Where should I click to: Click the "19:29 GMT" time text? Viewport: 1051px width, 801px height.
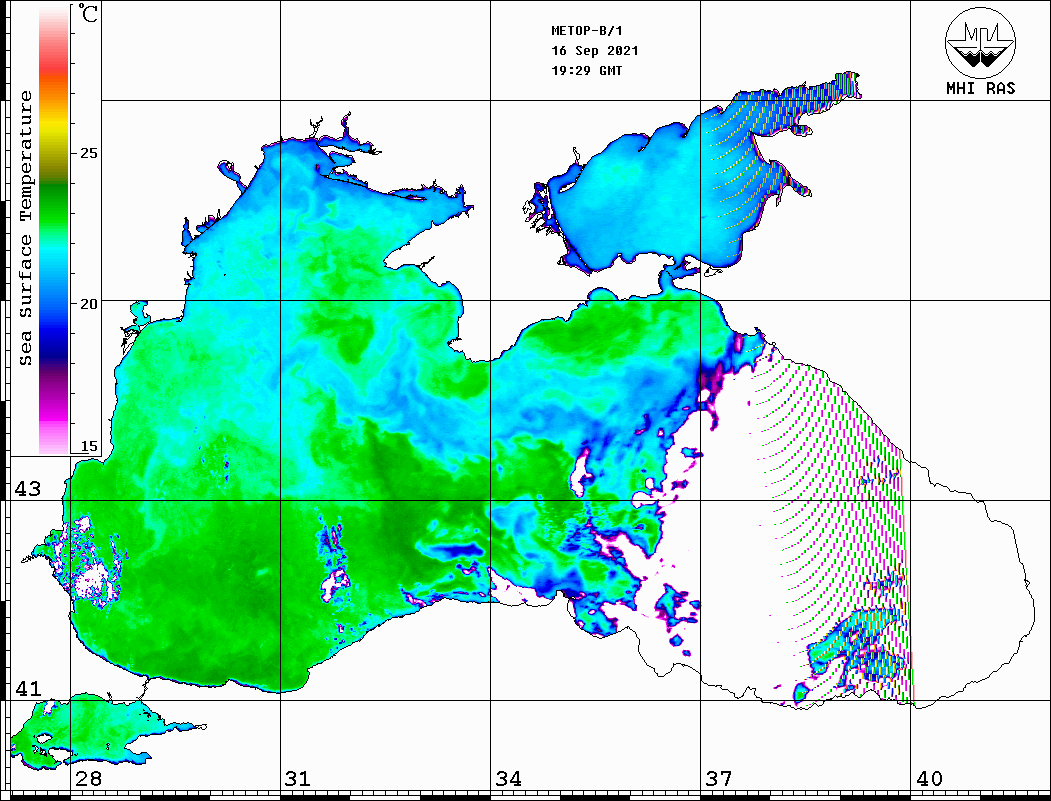click(x=586, y=70)
